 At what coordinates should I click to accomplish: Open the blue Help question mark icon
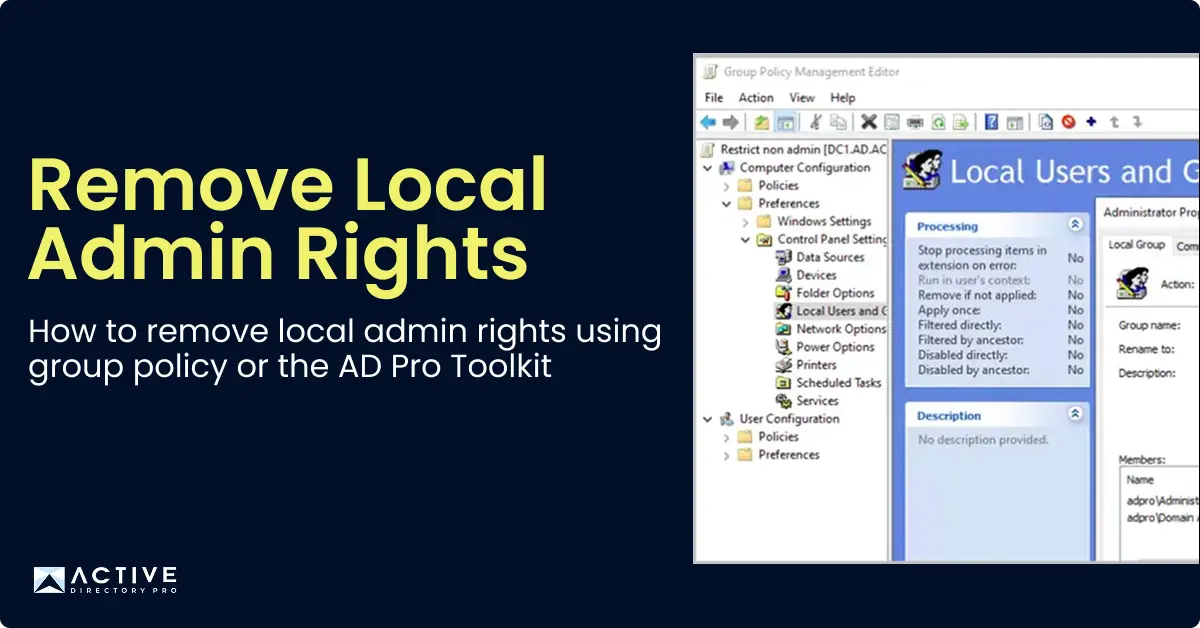pos(991,122)
